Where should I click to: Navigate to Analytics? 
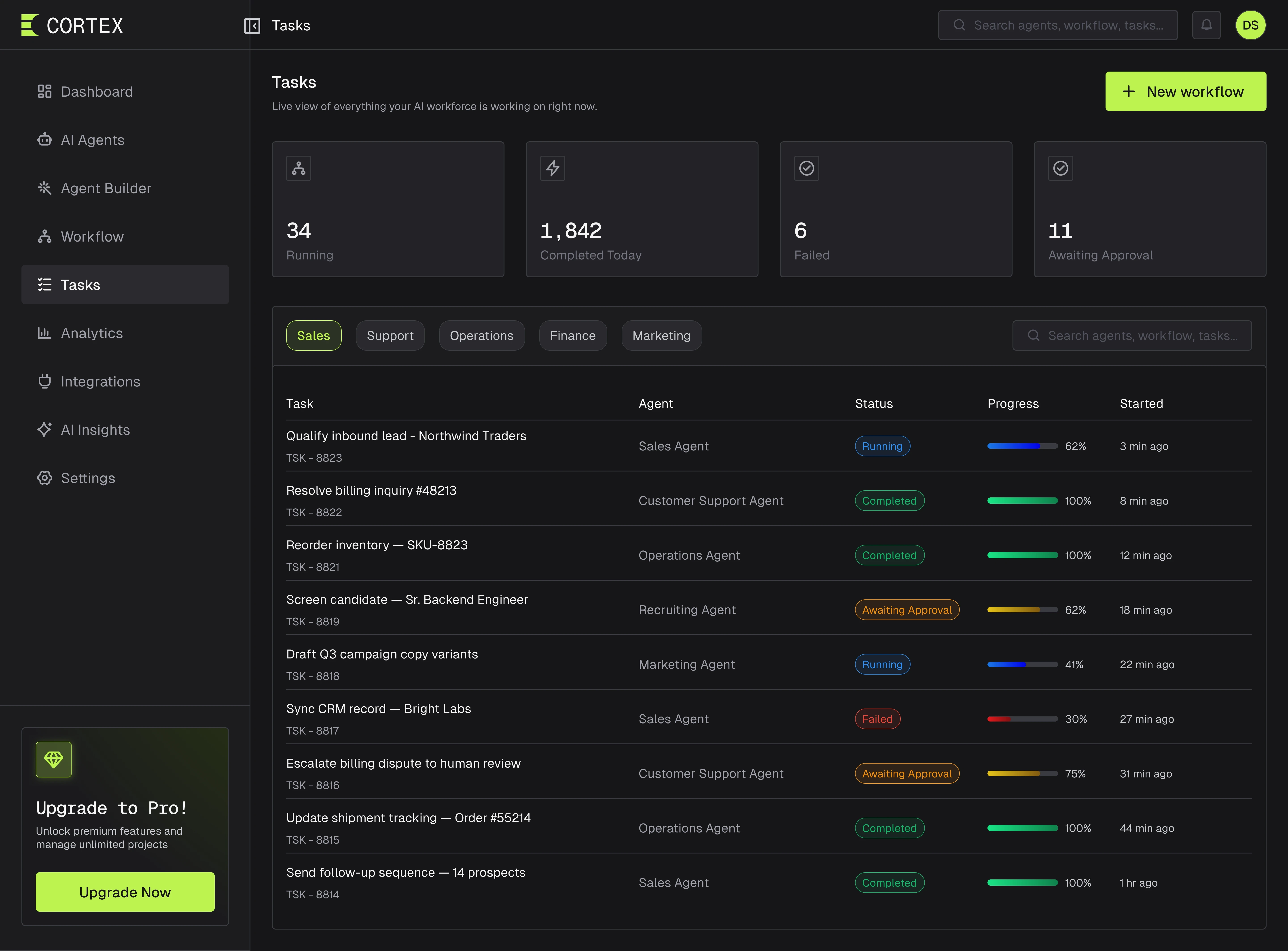click(x=125, y=333)
